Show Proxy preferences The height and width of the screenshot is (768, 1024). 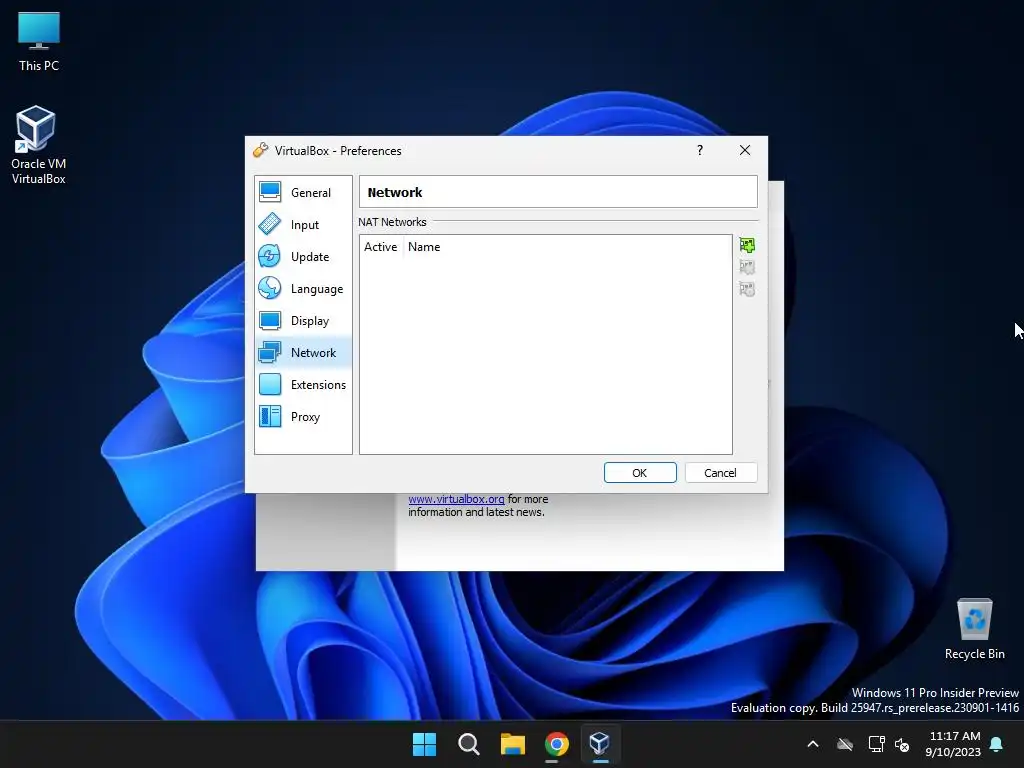[x=303, y=417]
